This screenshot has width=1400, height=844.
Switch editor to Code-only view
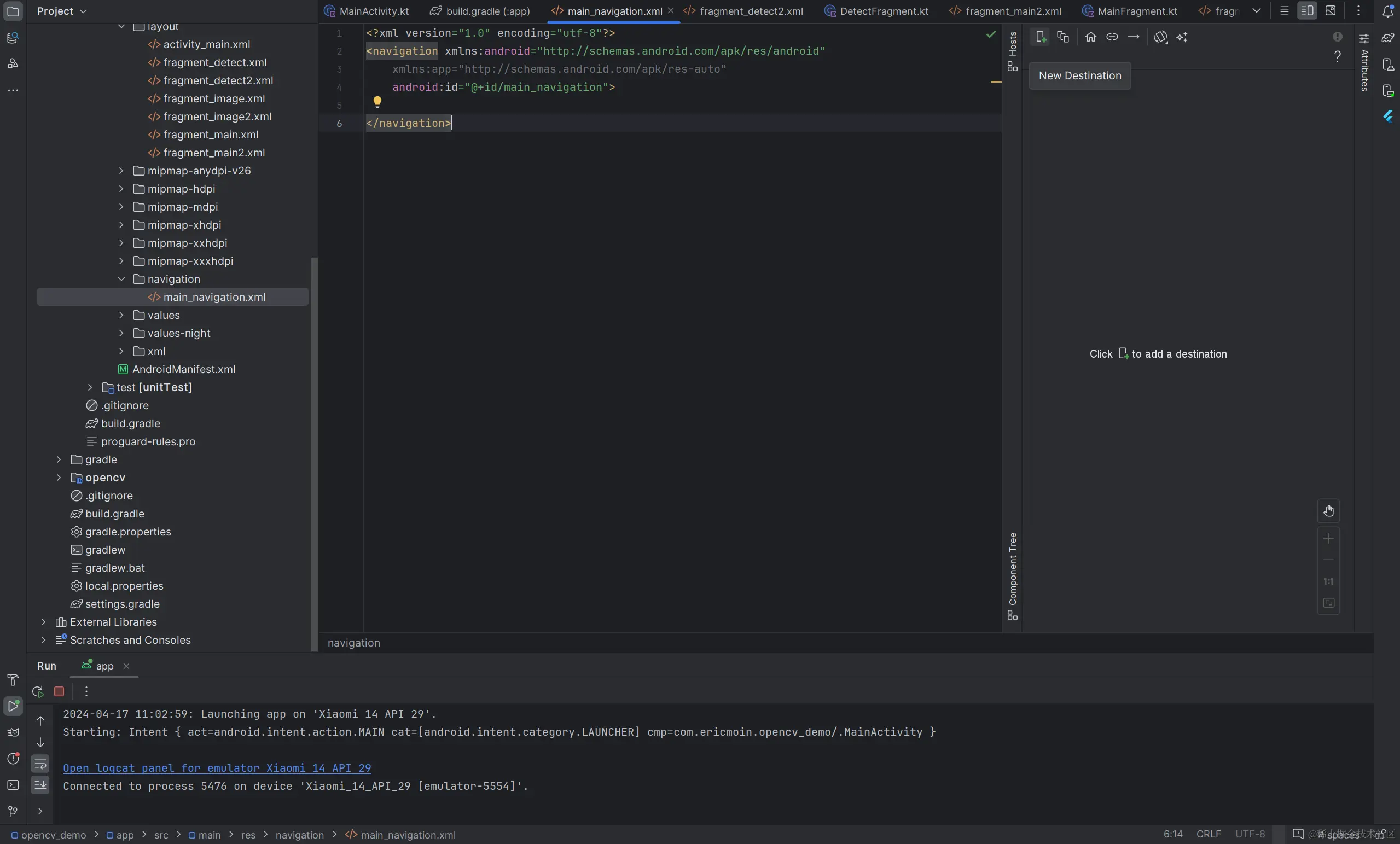pyautogui.click(x=1284, y=11)
